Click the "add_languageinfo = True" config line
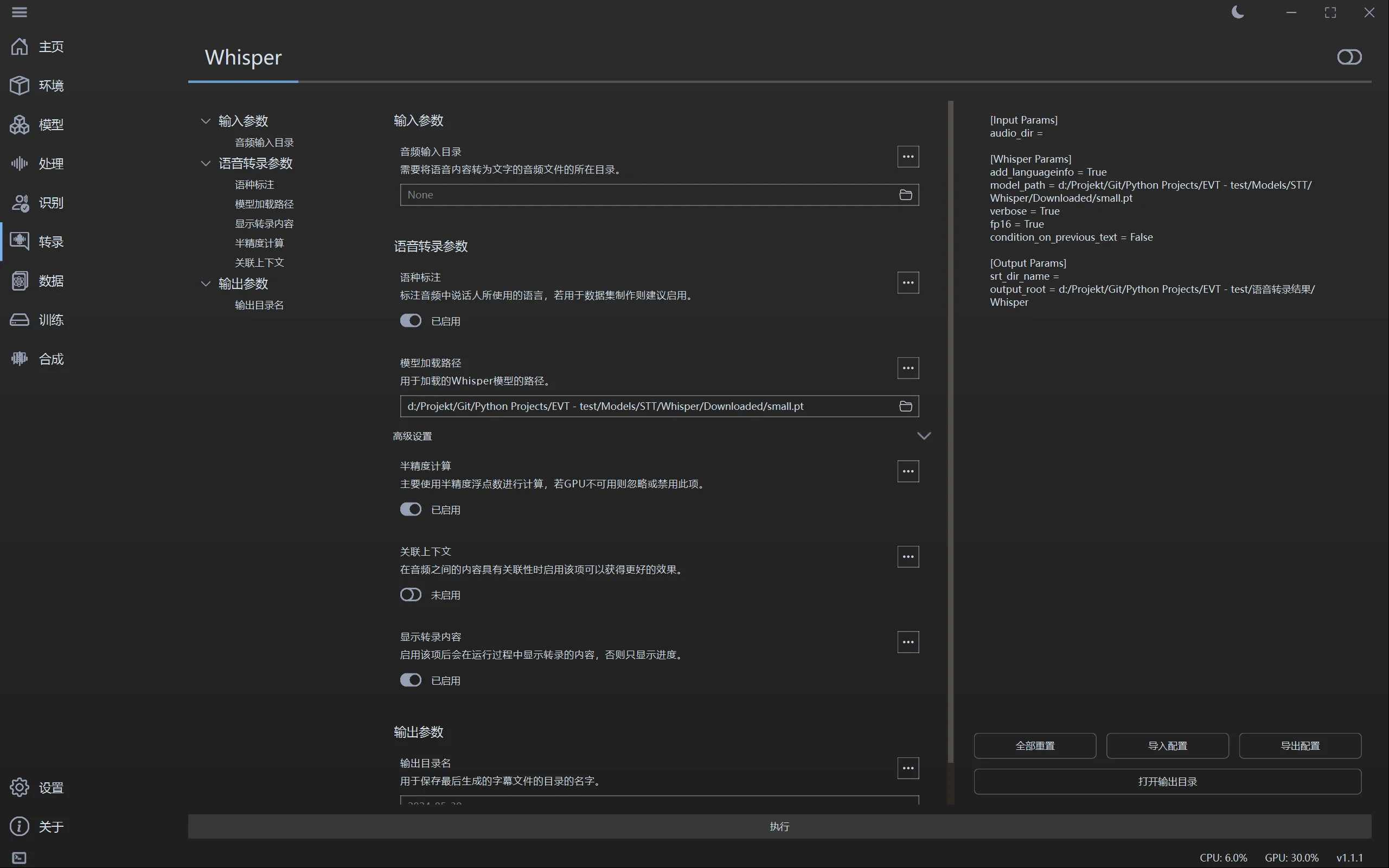Image resolution: width=1389 pixels, height=868 pixels. [1048, 172]
